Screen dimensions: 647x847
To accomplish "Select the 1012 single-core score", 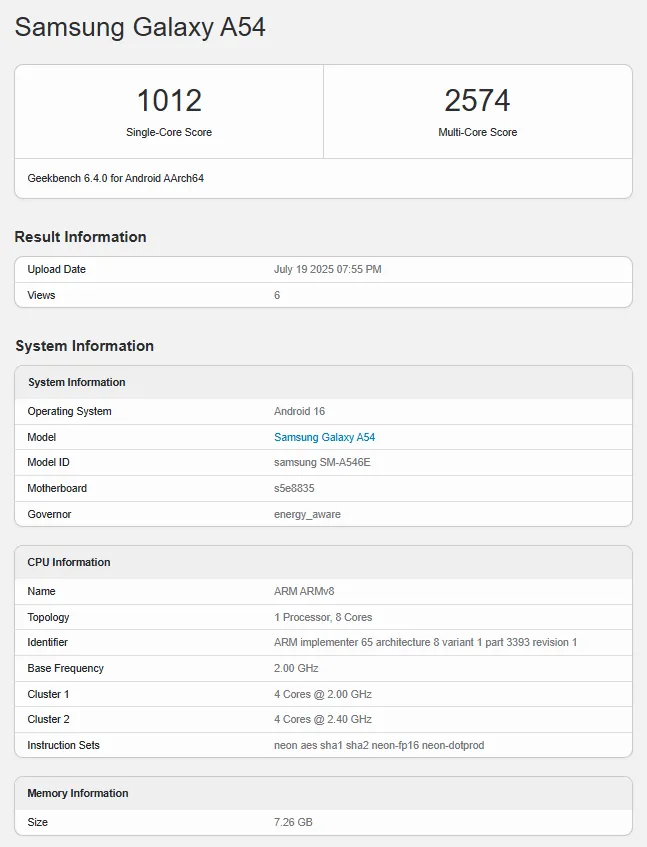I will (x=169, y=100).
